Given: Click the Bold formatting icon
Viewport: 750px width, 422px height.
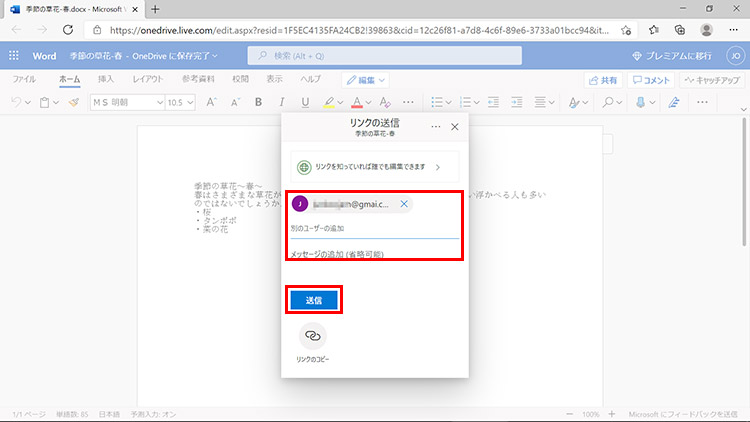Looking at the screenshot, I should pyautogui.click(x=257, y=102).
